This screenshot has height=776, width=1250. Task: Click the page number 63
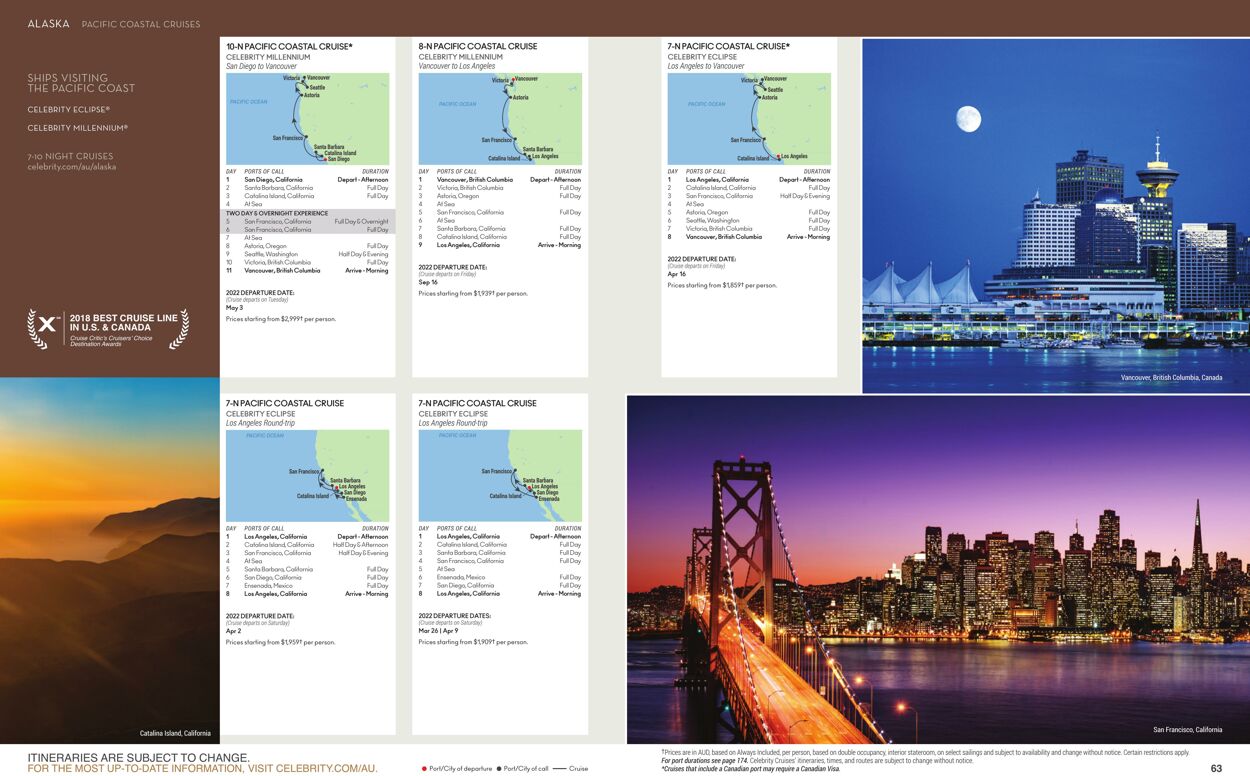pyautogui.click(x=1216, y=768)
